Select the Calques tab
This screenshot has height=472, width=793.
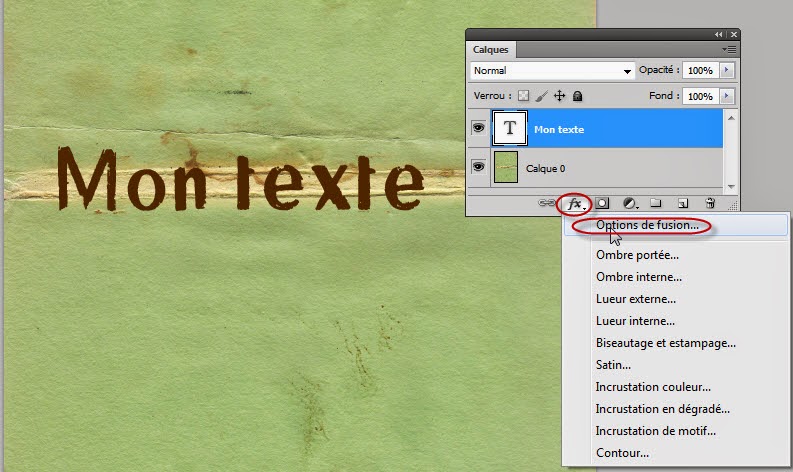point(491,50)
